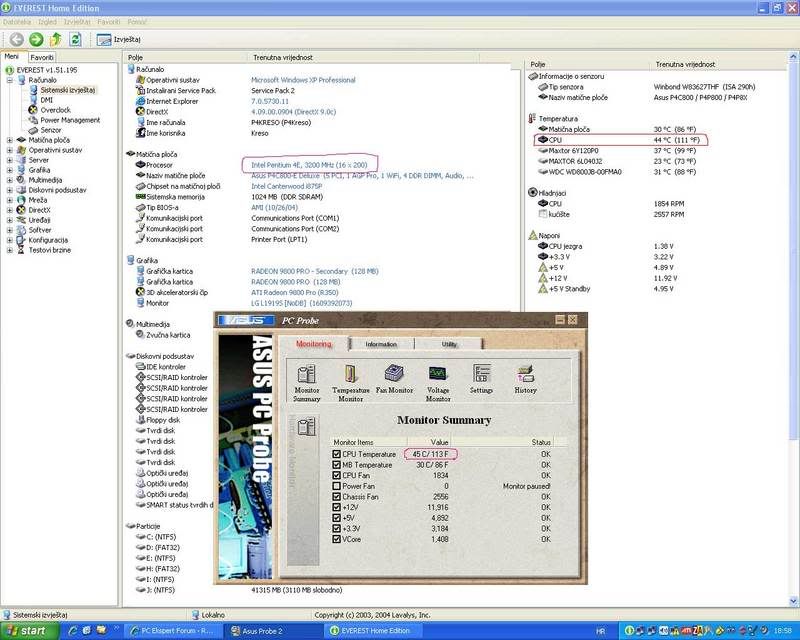Viewport: 800px width, 640px height.
Task: Open the PC Probe History icon
Action: coord(526,379)
